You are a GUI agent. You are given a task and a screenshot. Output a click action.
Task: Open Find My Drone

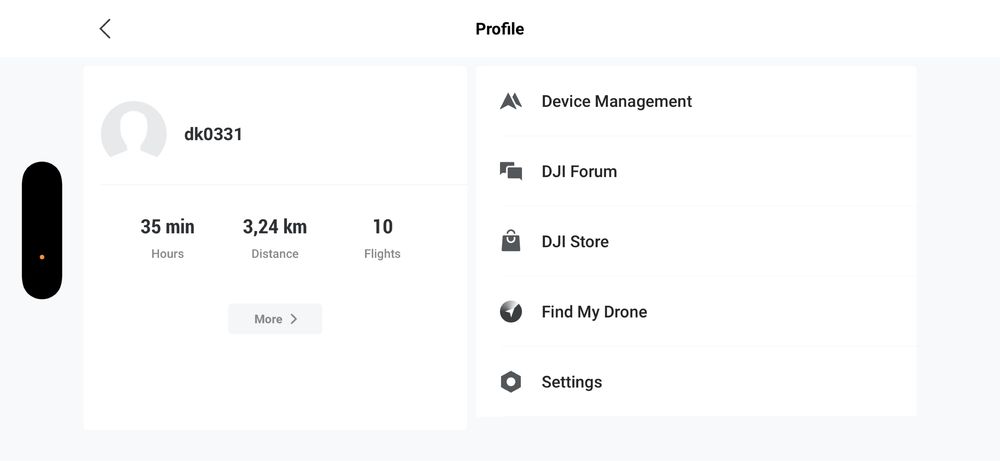tap(696, 312)
